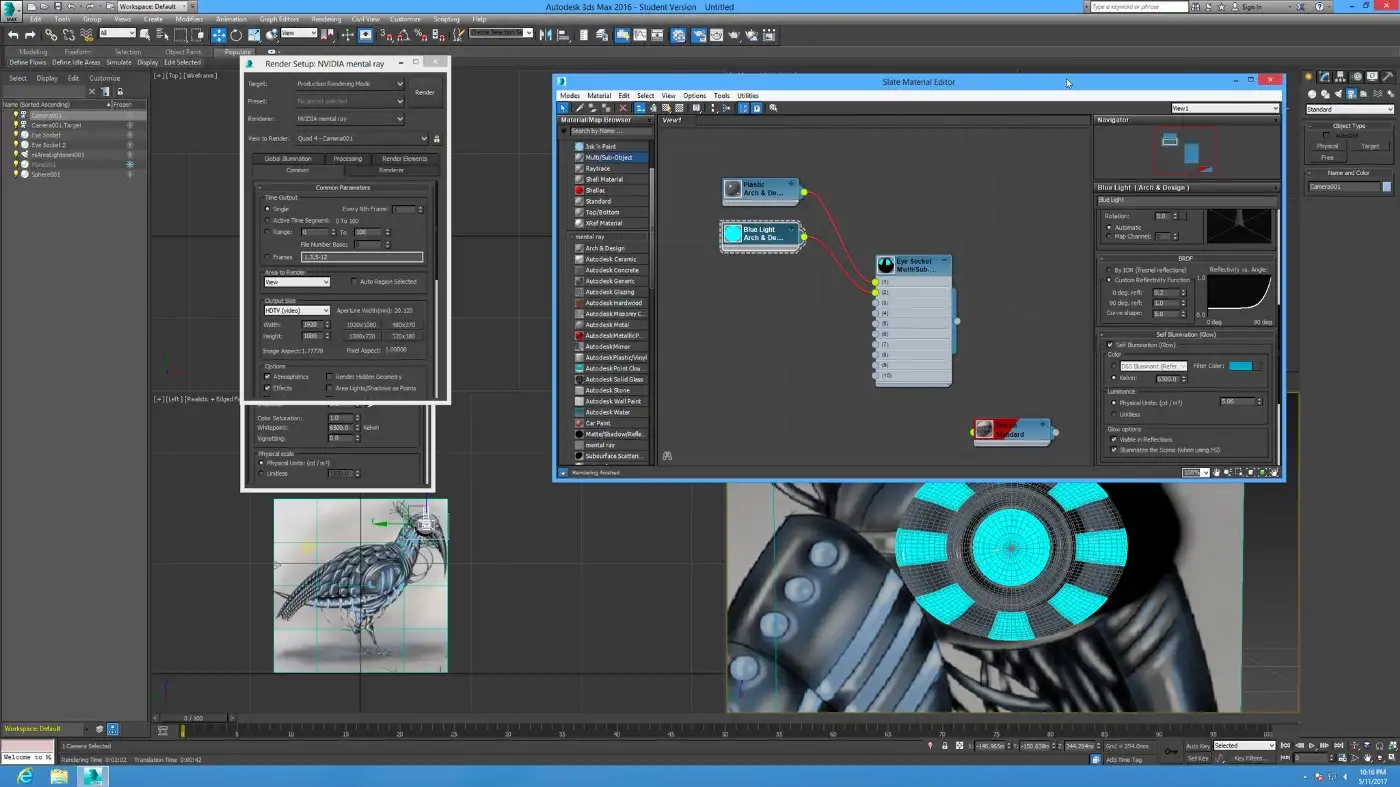The image size is (1400, 787).
Task: Click the 3ds Max taskbar icon
Action: pyautogui.click(x=93, y=775)
